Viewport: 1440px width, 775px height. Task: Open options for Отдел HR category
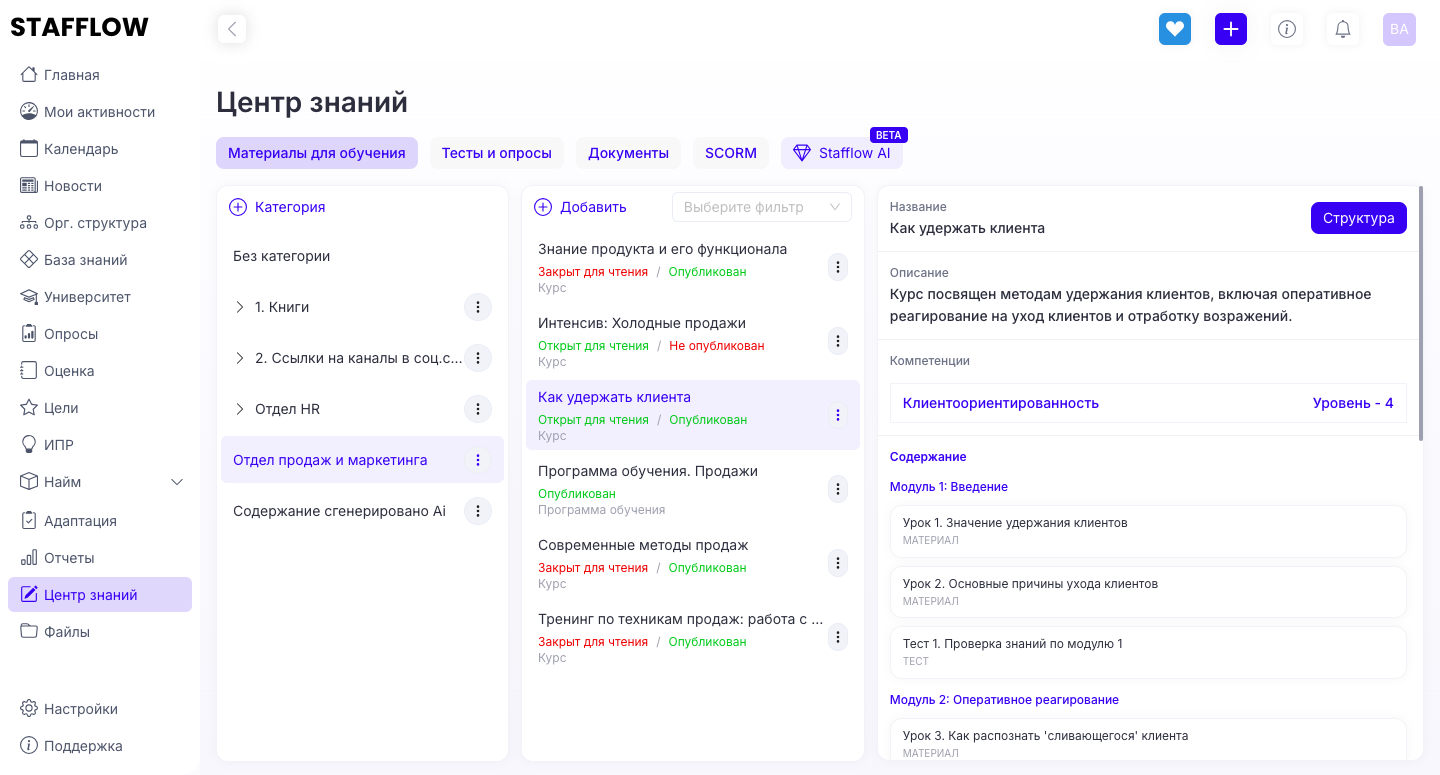coord(478,409)
